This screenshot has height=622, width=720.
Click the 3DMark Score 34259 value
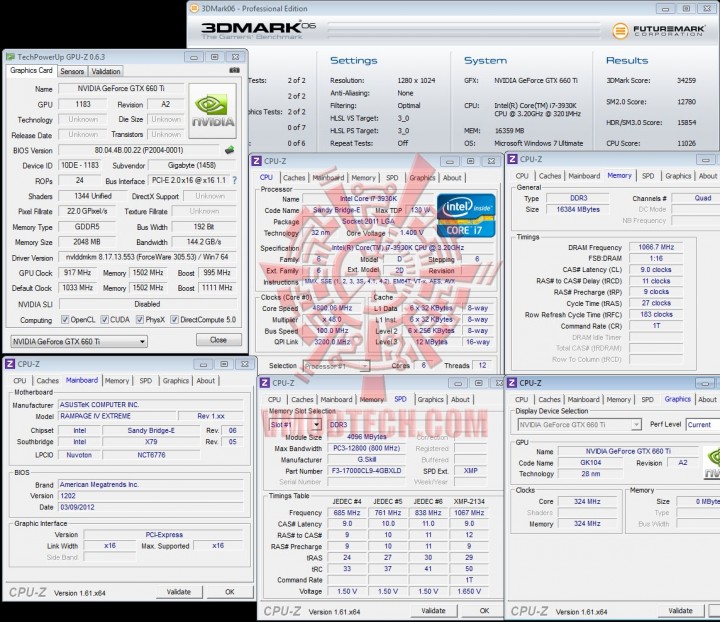tap(686, 80)
